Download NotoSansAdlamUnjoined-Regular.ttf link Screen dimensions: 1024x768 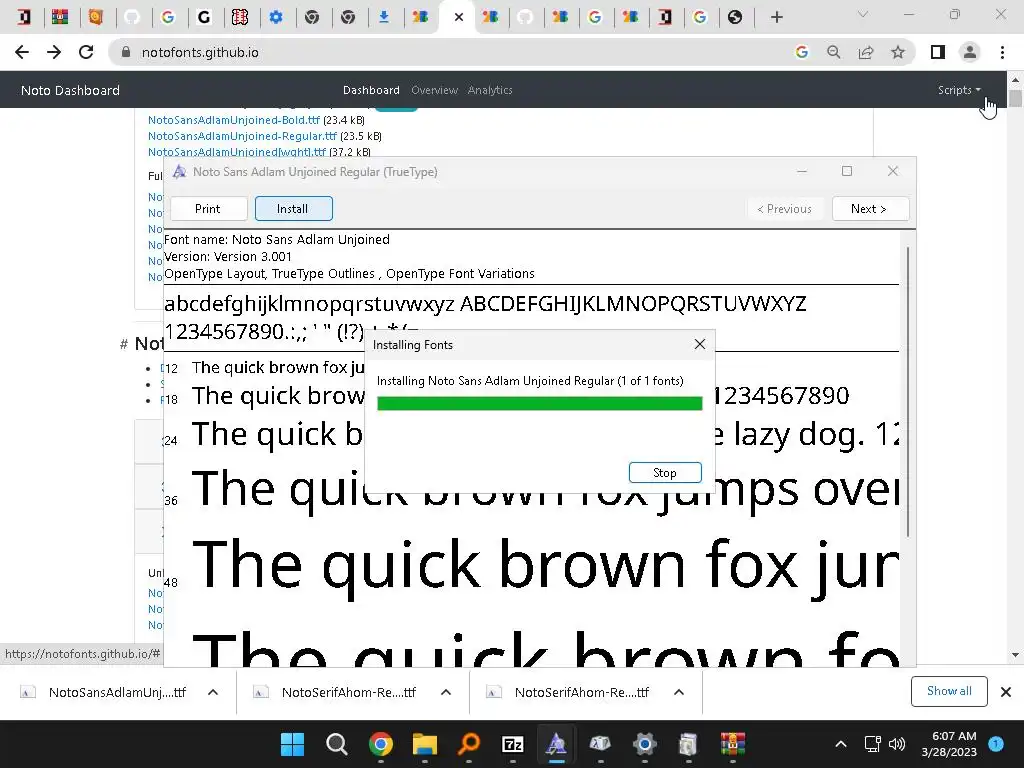coord(242,136)
